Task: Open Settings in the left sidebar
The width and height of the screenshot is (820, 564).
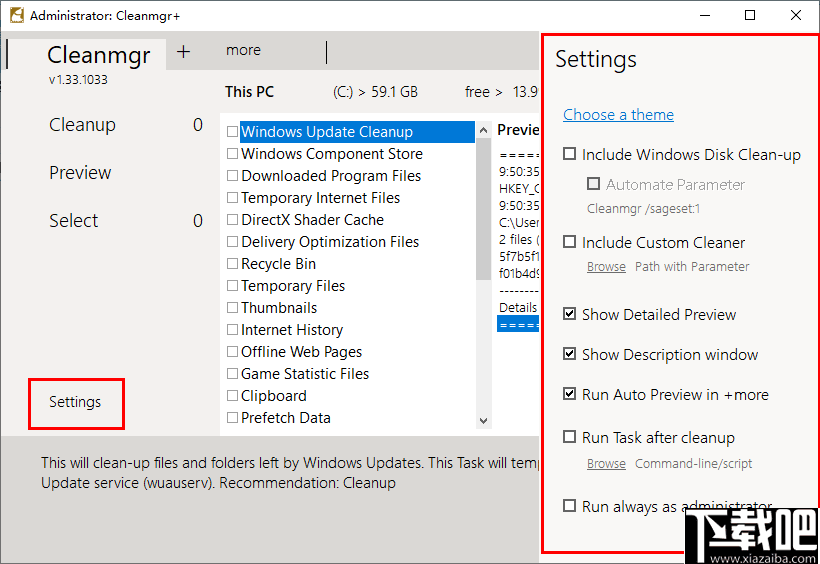Action: pos(75,402)
